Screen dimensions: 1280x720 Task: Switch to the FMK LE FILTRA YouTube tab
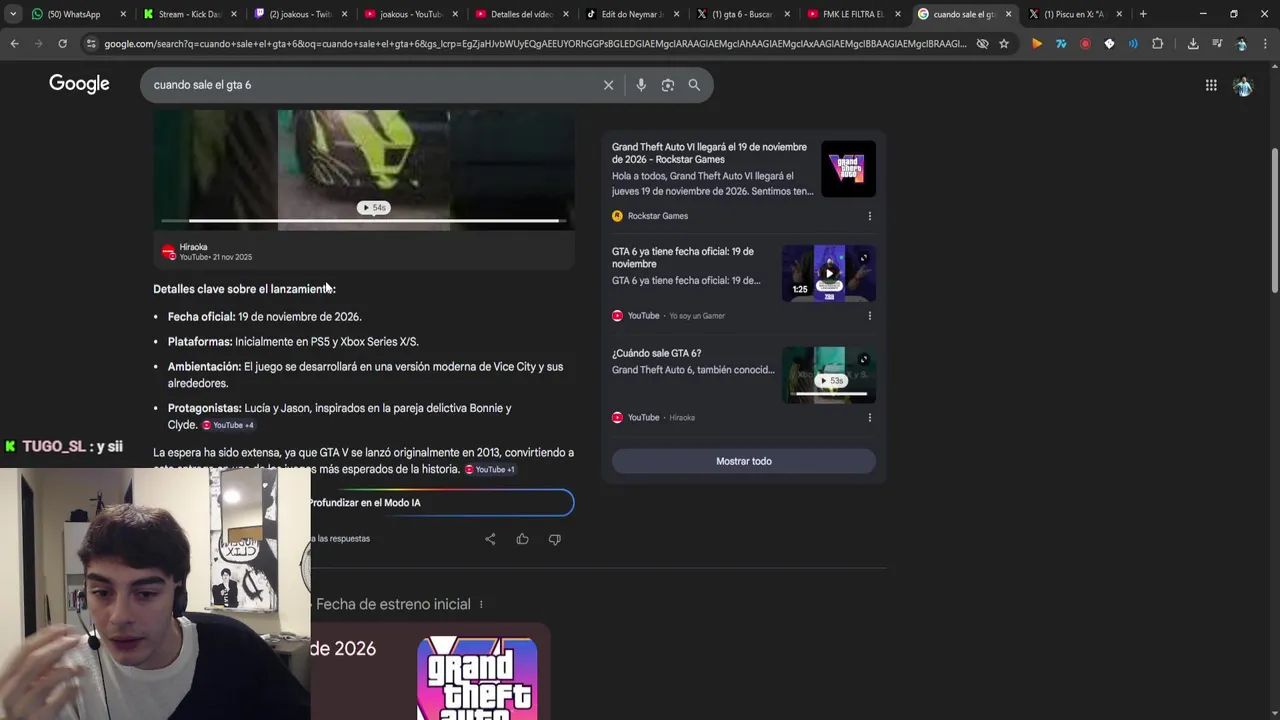coord(853,14)
